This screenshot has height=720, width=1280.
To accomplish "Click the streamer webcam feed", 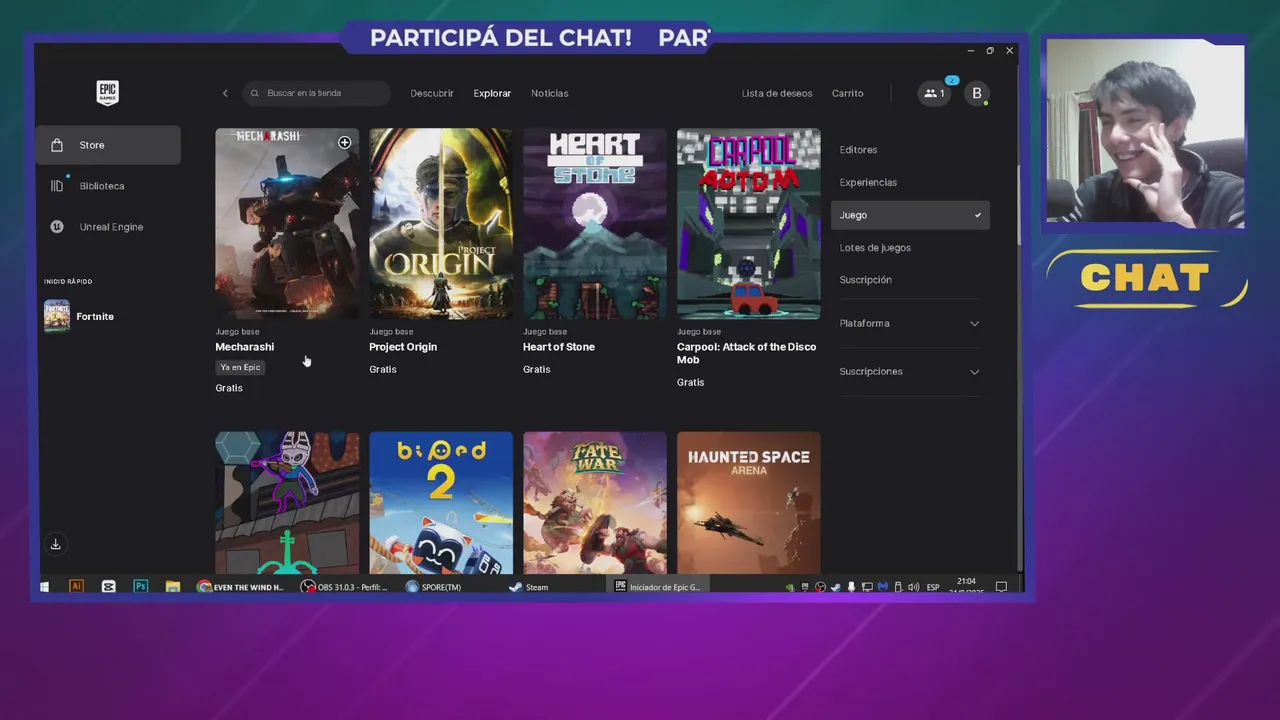I will point(1146,132).
